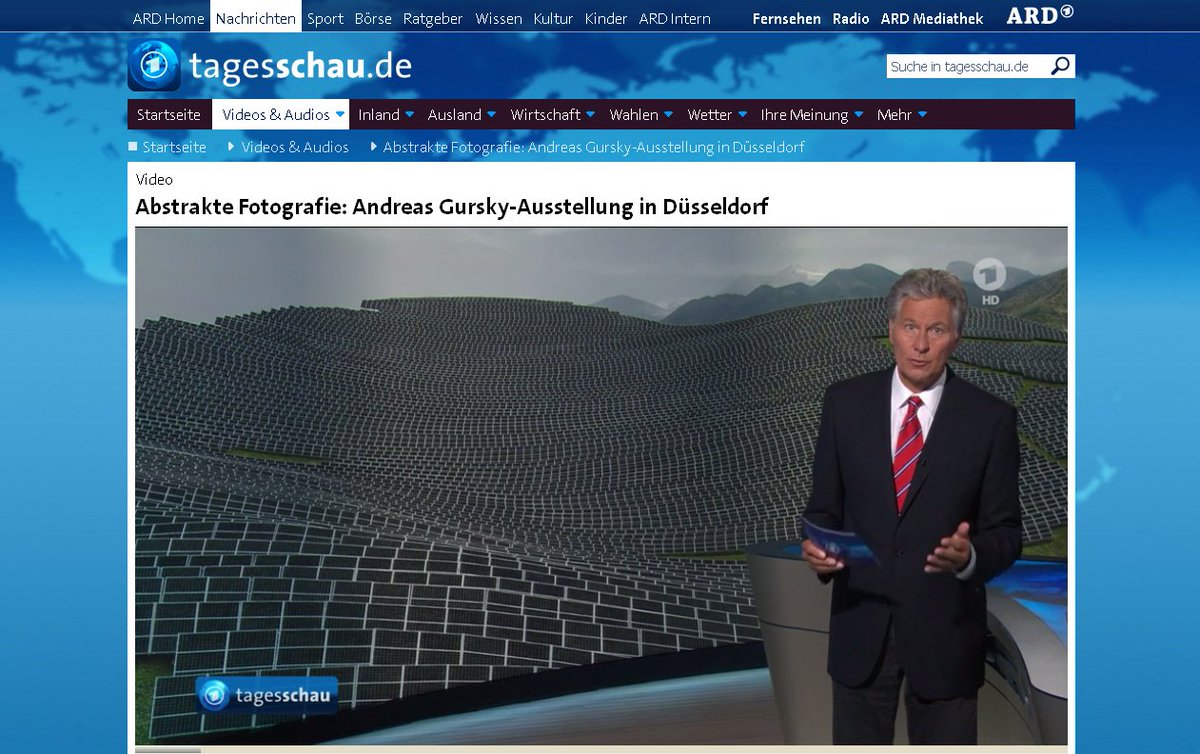Open Kultur from the top menu bar
The image size is (1200, 754).
click(552, 17)
